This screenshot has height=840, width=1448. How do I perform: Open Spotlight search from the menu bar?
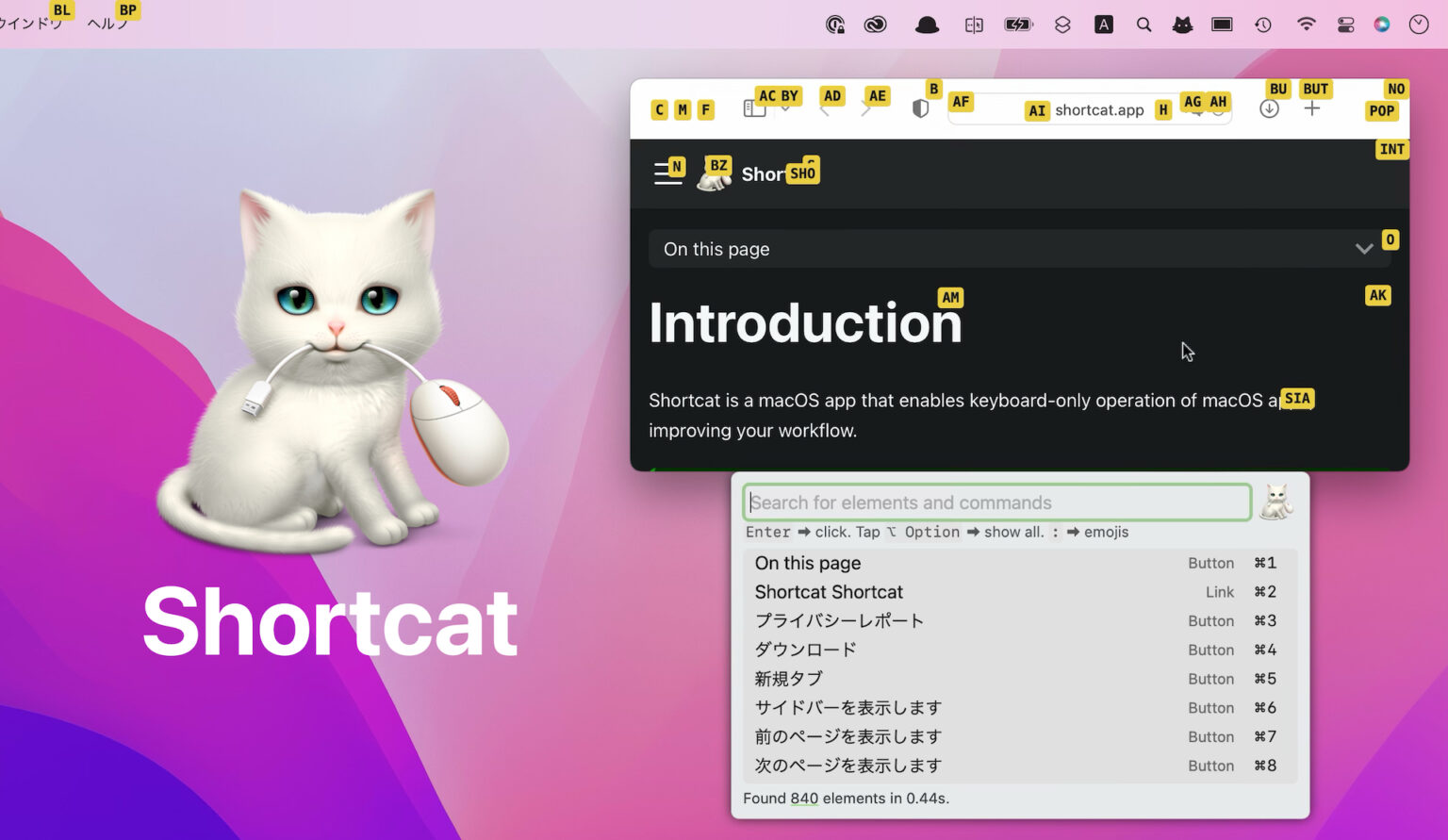pyautogui.click(x=1143, y=25)
